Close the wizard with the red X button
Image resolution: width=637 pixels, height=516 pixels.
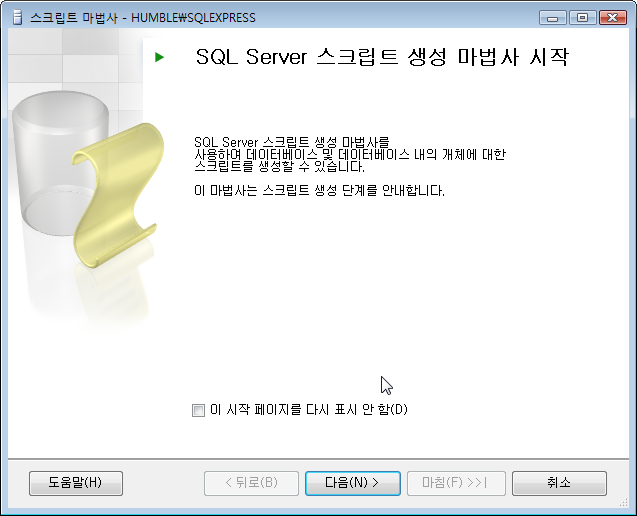[x=612, y=18]
